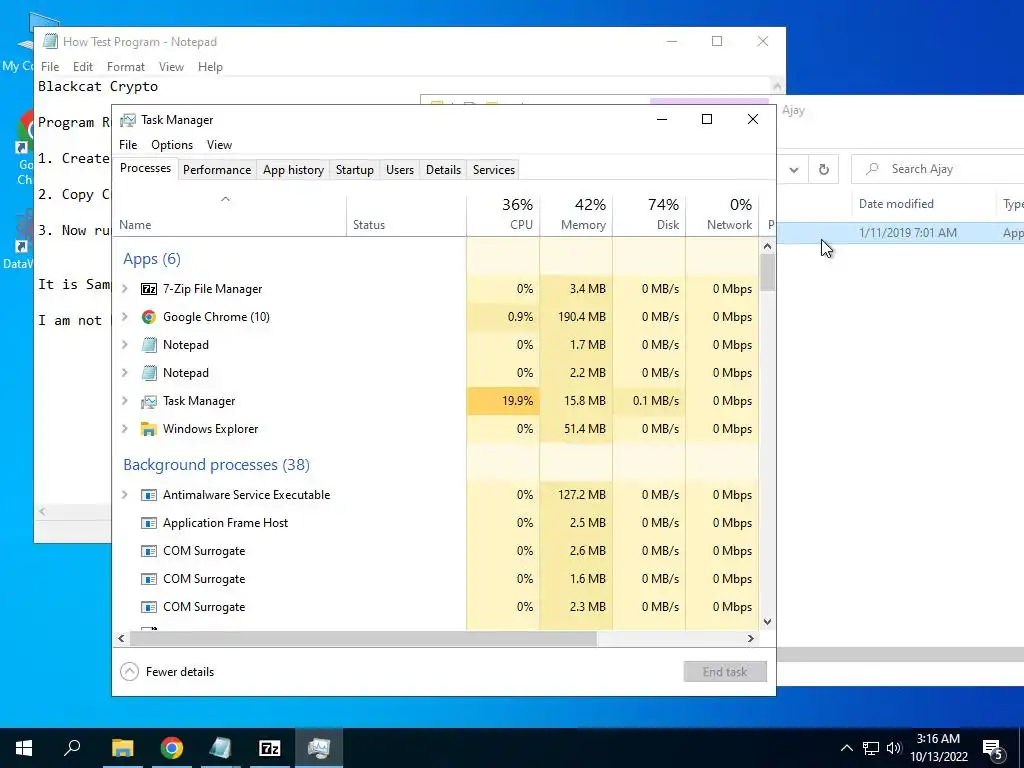Switch to the Performance tab

tap(217, 170)
